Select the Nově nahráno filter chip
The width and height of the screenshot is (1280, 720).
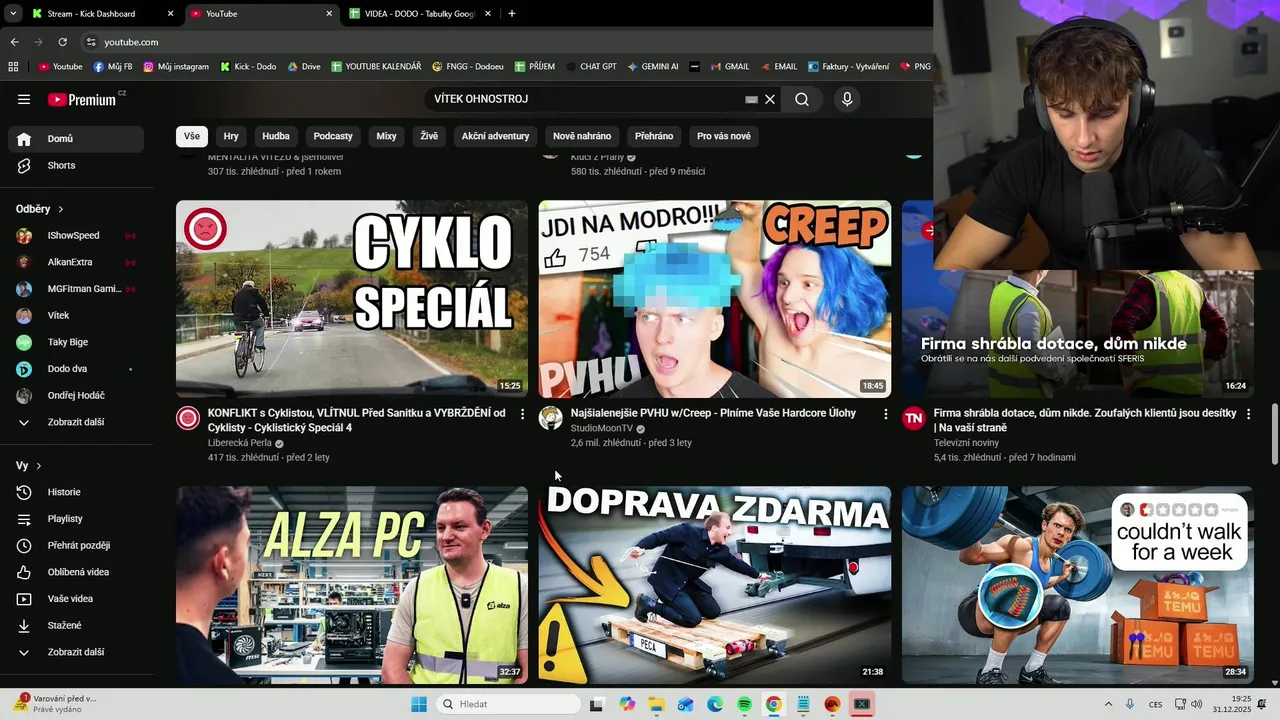click(582, 136)
